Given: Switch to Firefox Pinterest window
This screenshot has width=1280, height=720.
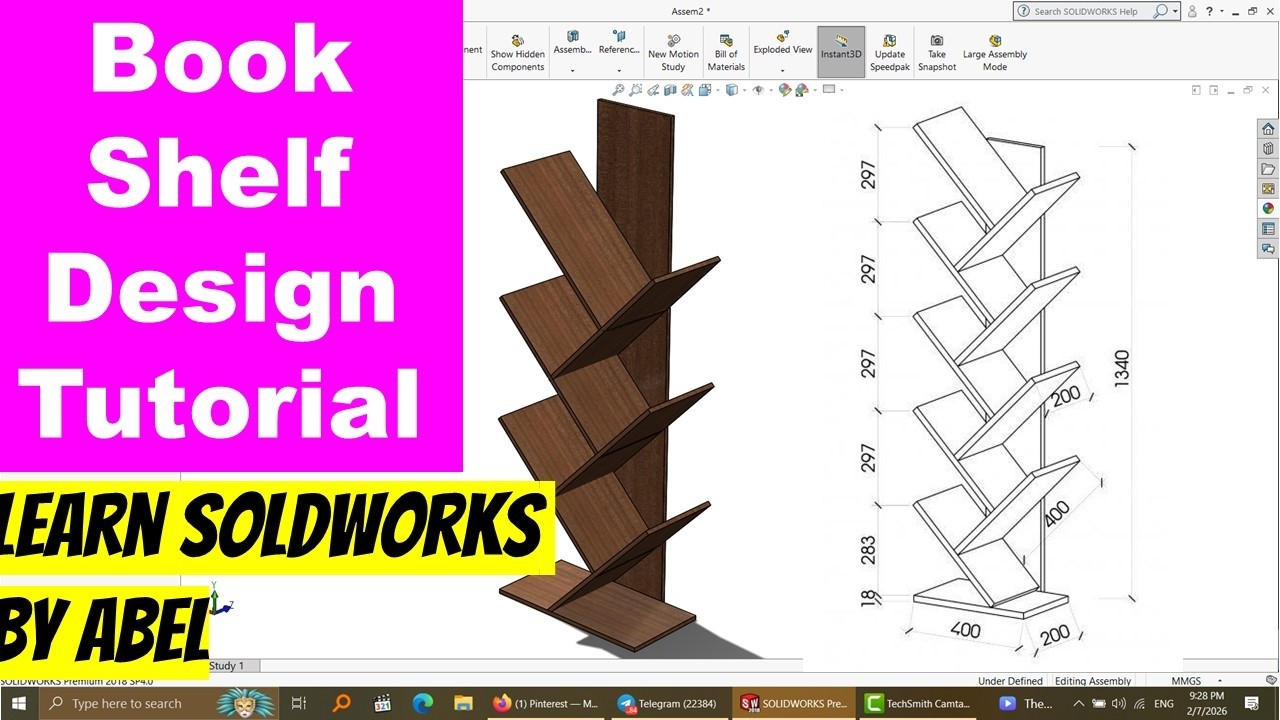Looking at the screenshot, I should (x=545, y=704).
